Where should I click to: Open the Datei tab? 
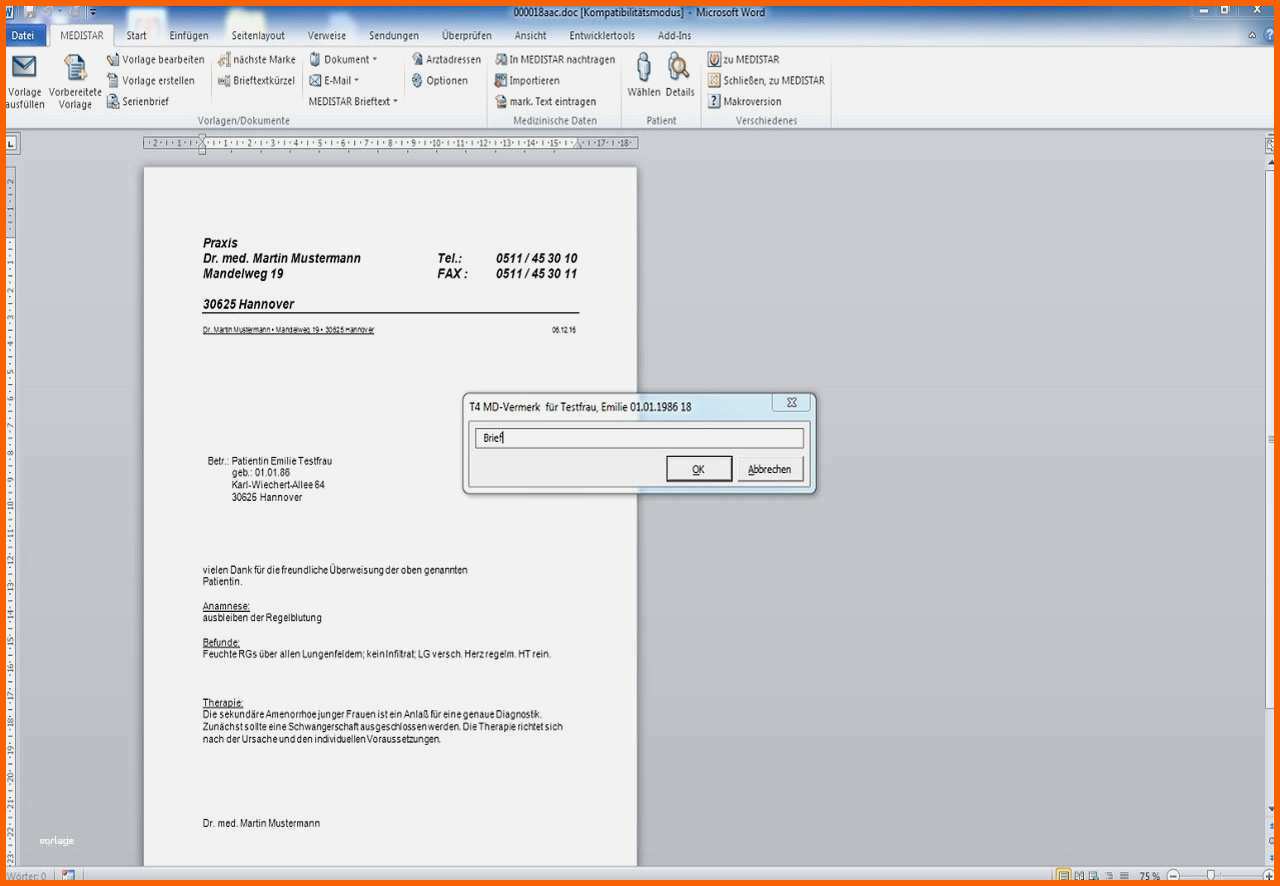click(x=23, y=36)
